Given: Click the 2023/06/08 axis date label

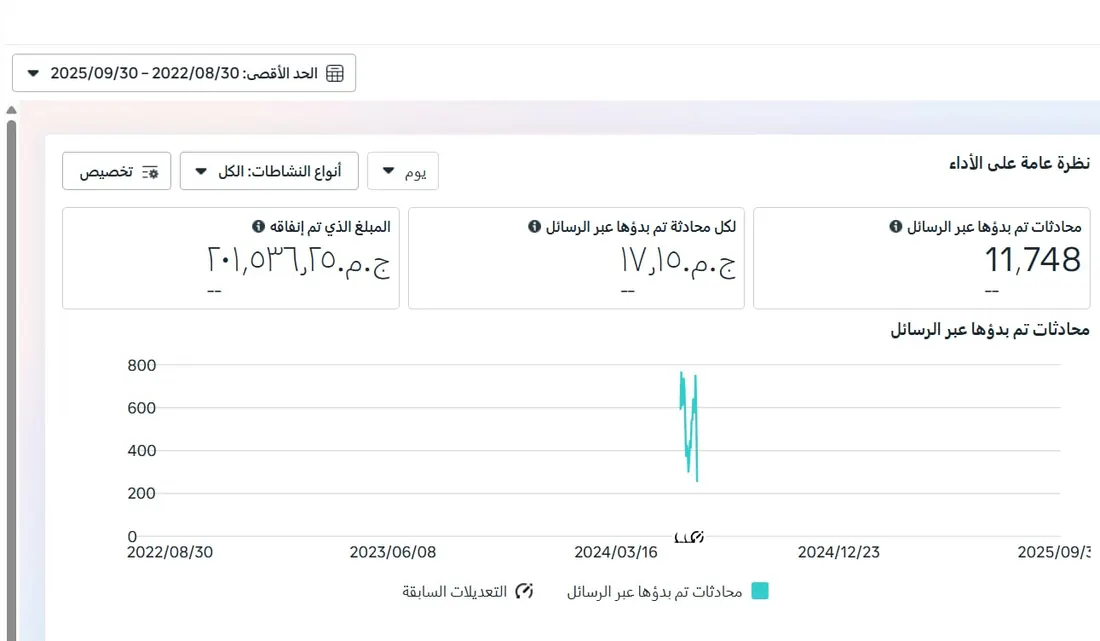Looking at the screenshot, I should click(x=393, y=553).
